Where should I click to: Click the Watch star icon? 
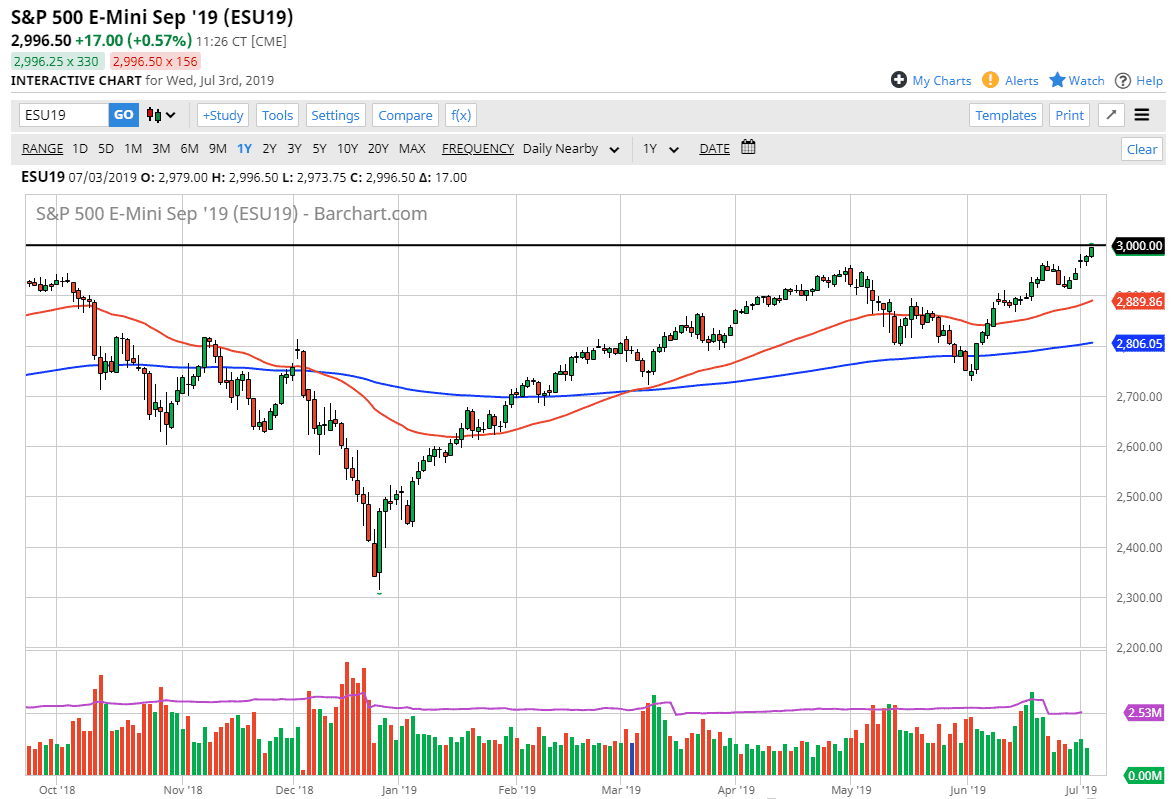[1057, 80]
